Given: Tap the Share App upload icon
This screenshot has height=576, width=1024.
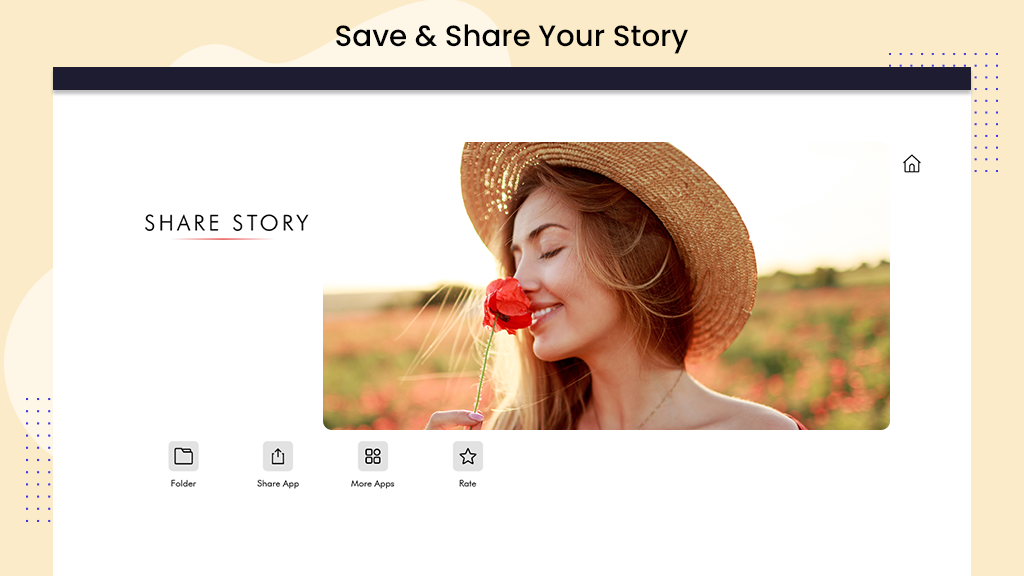Looking at the screenshot, I should coord(278,456).
